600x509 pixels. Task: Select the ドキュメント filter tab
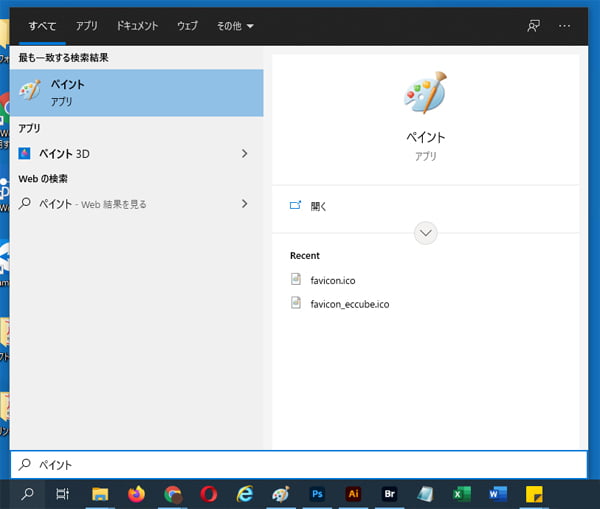point(137,25)
